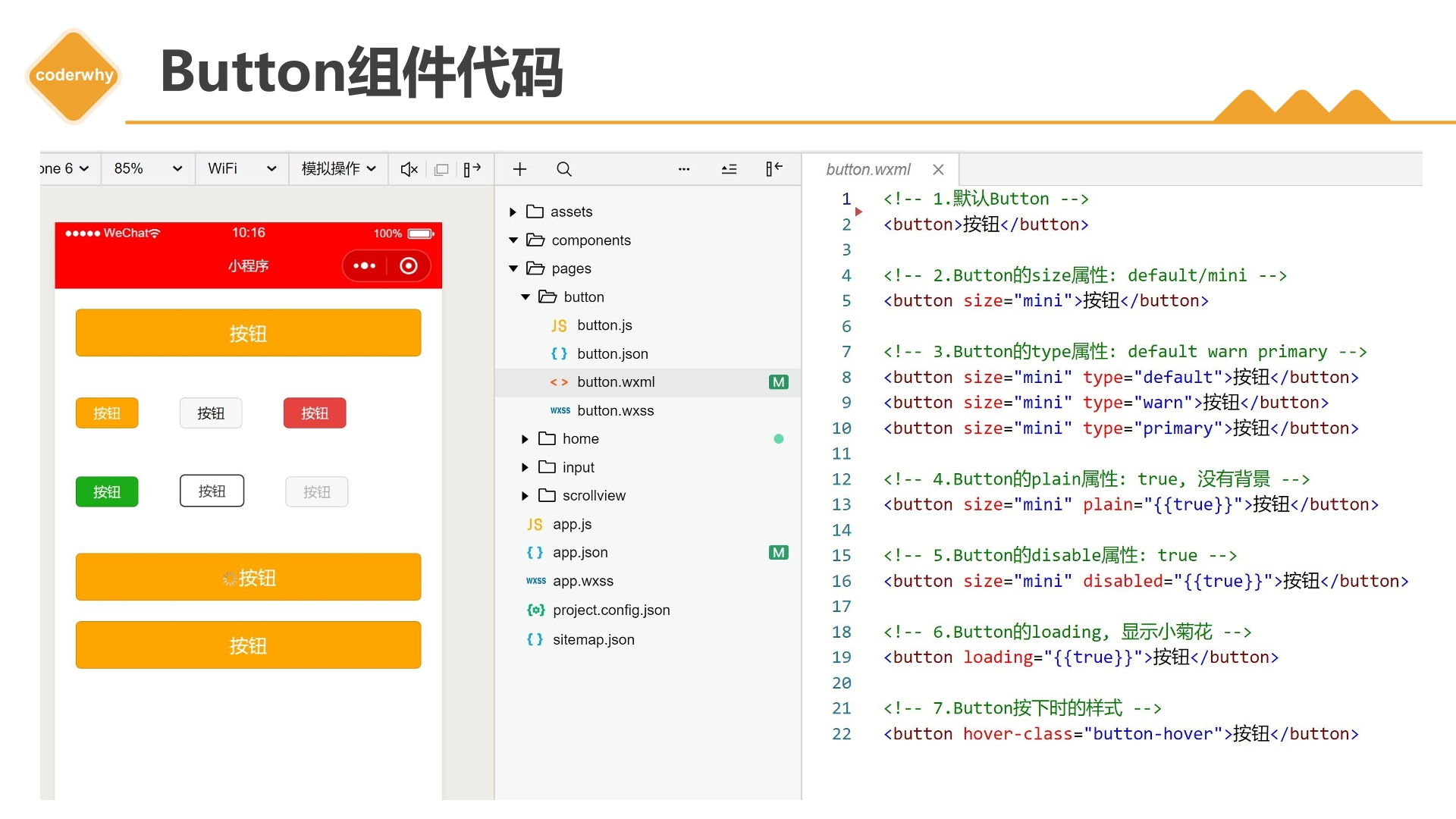Tap the top large orange 按钮 button
Viewport: 1456px width, 819px height.
pyautogui.click(x=248, y=333)
